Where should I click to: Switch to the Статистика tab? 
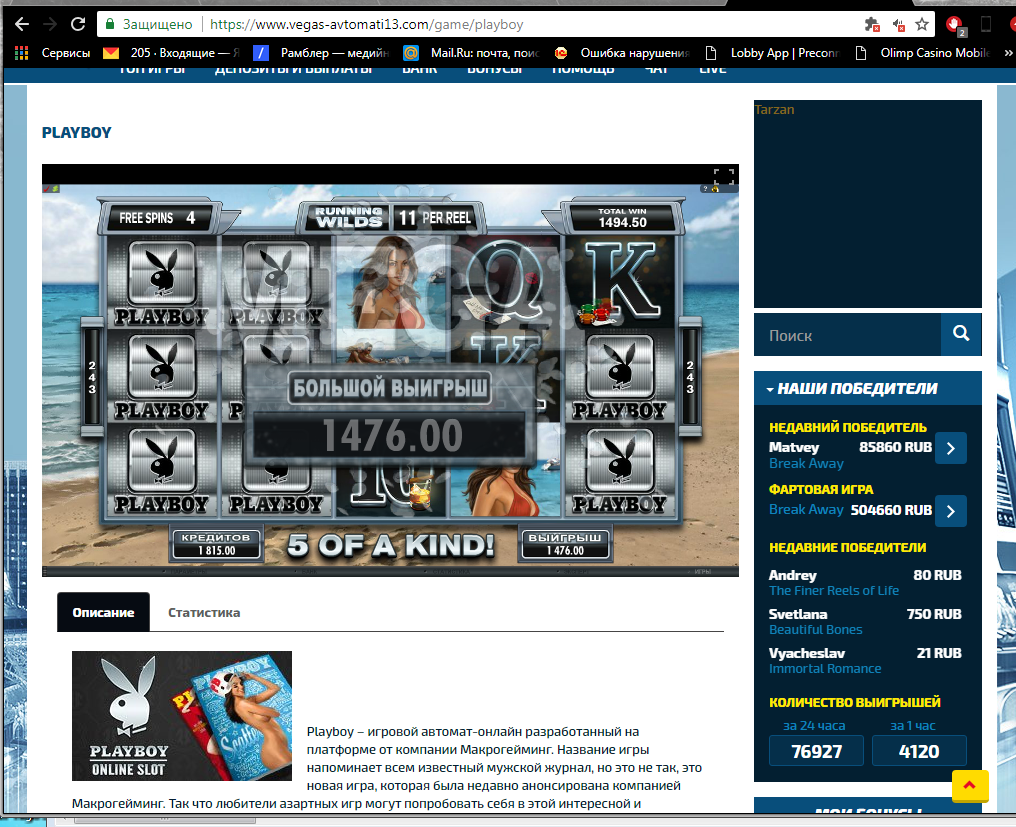pyautogui.click(x=204, y=612)
